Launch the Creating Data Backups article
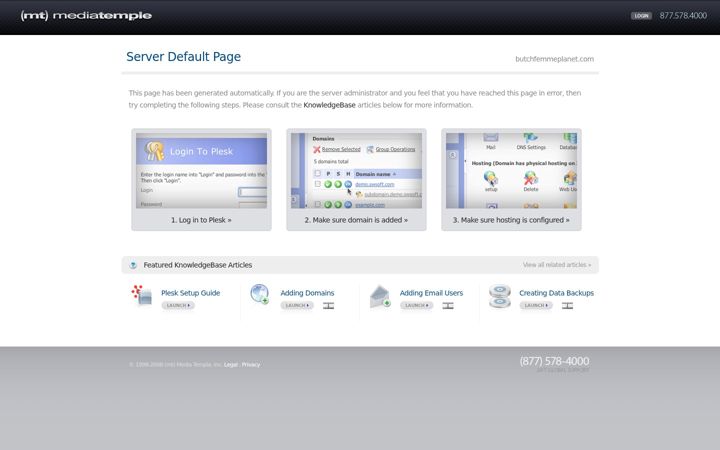The height and width of the screenshot is (450, 720). click(536, 305)
